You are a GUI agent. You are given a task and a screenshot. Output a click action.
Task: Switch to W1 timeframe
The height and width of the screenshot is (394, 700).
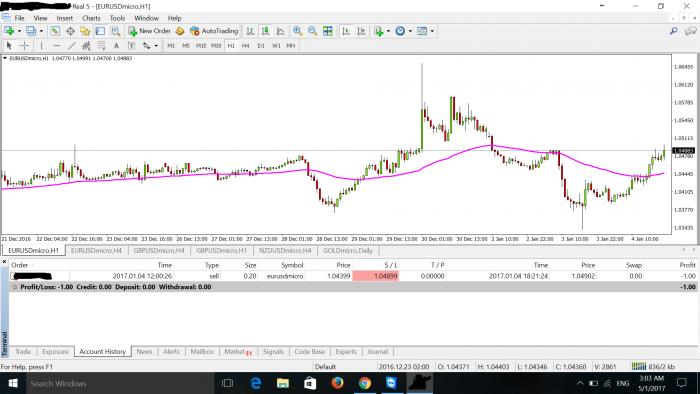click(x=276, y=46)
